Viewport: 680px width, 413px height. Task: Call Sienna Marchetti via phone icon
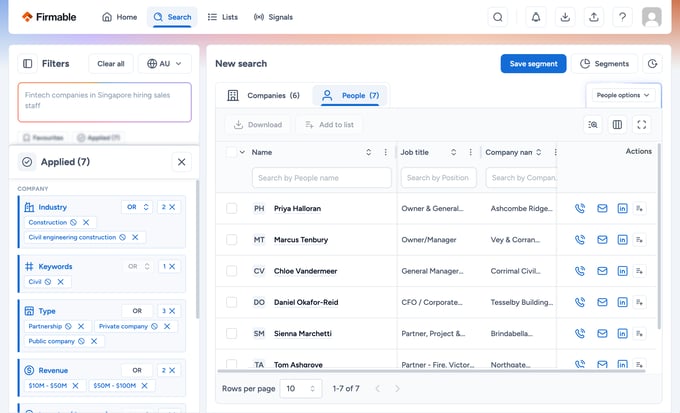tap(580, 334)
